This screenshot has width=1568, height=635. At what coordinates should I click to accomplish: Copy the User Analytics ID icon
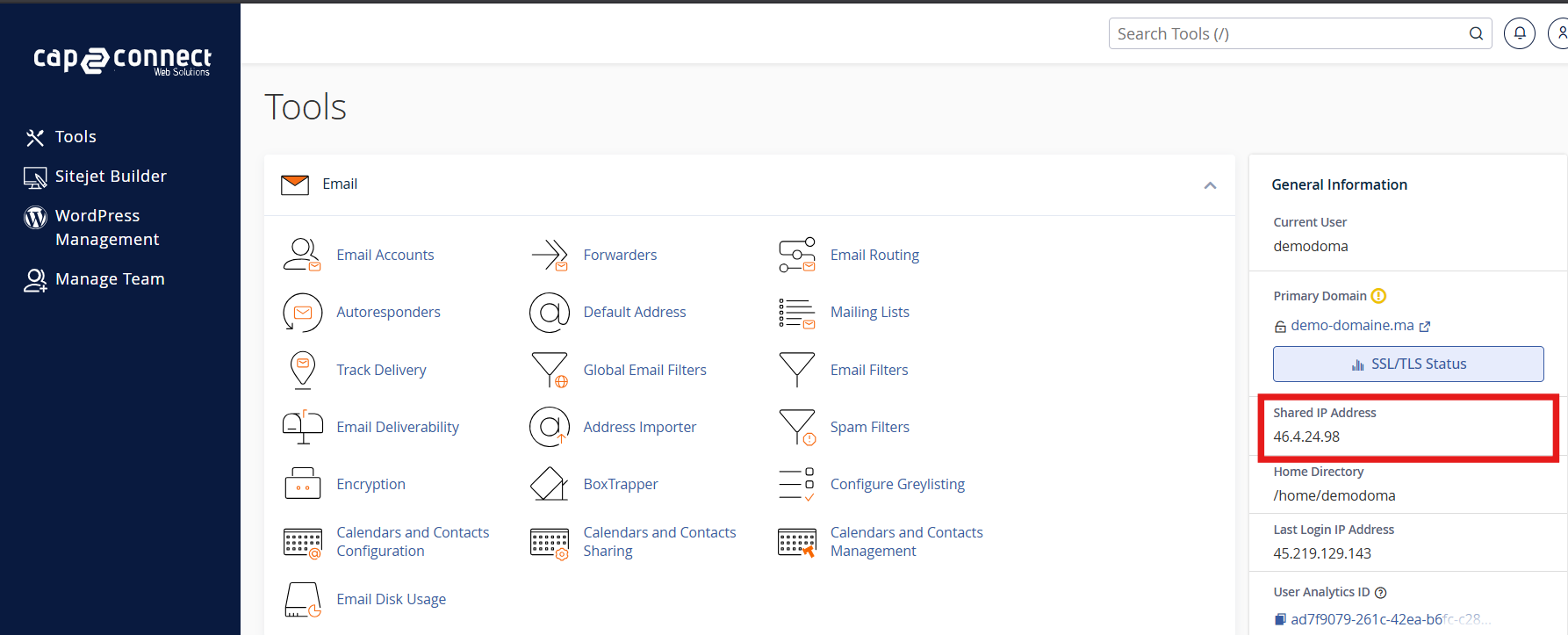[1280, 619]
